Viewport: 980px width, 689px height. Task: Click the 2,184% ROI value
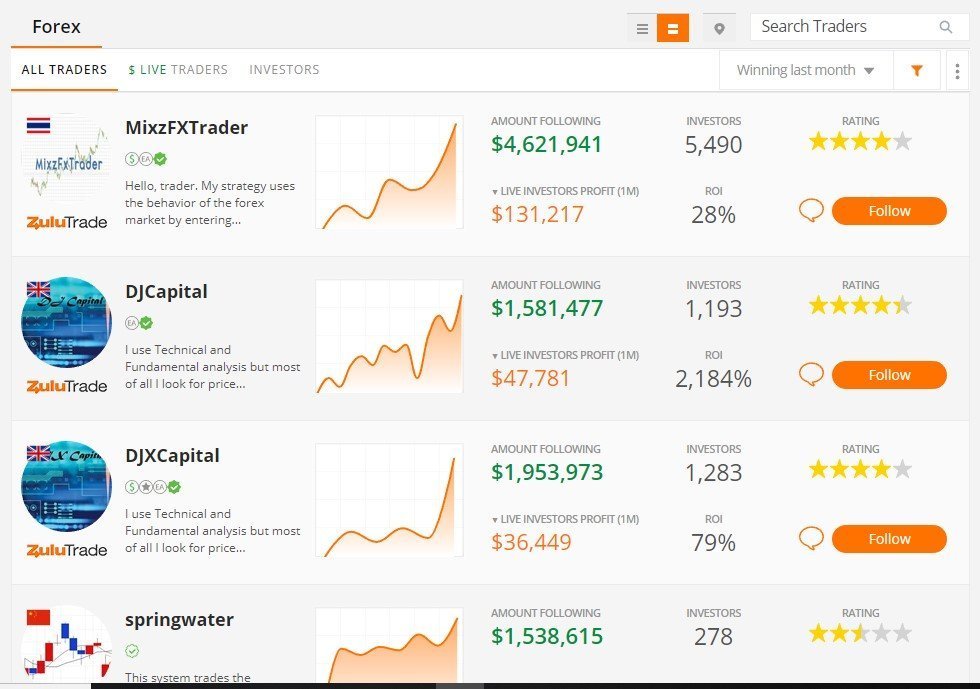click(713, 379)
